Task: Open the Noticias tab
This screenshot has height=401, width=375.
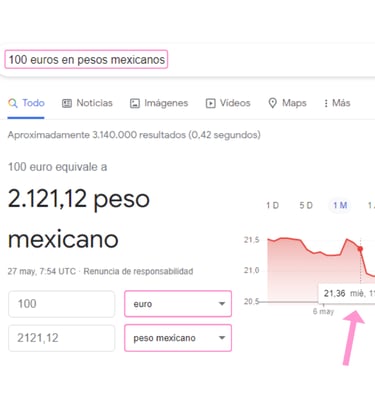Action: [87, 103]
